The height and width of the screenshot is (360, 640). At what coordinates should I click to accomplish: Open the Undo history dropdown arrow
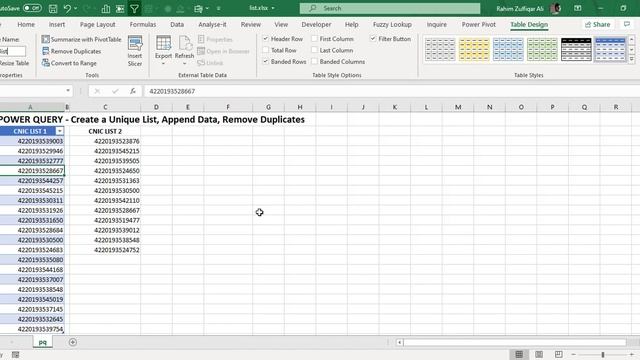76,8
